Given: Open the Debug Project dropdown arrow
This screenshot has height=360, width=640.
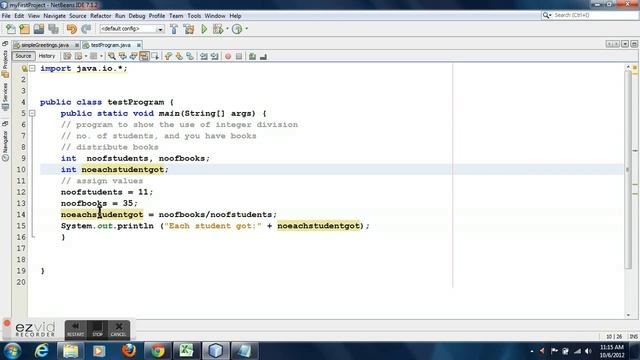Looking at the screenshot, I should 227,29.
